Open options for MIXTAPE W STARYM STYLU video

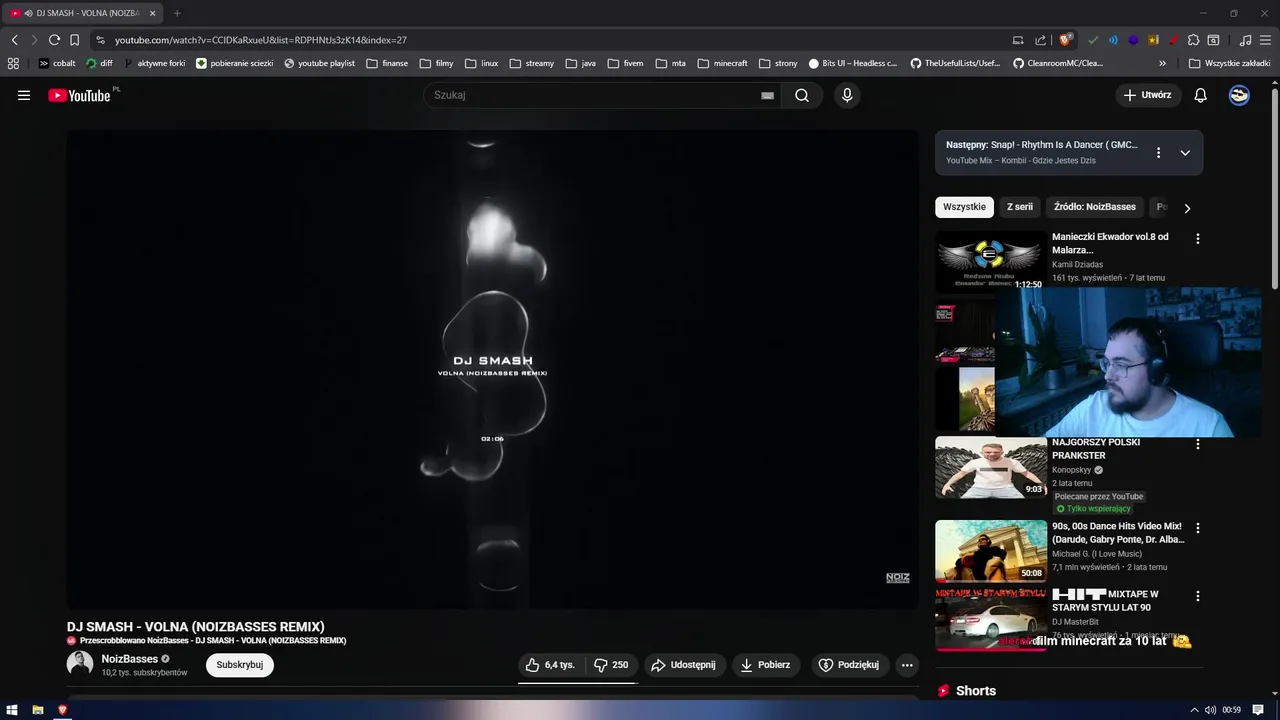(1197, 596)
